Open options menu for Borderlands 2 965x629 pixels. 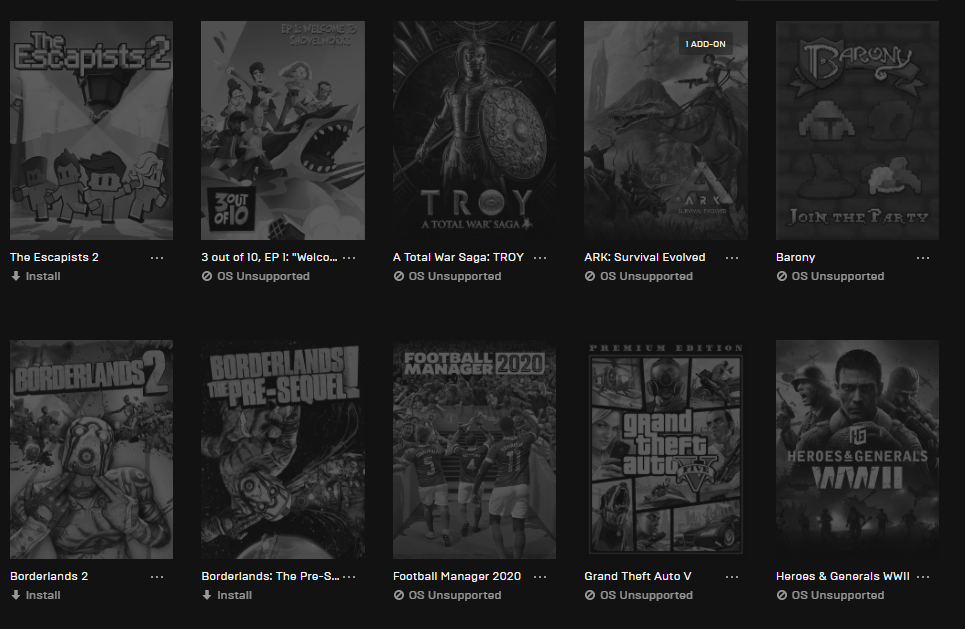coord(157,577)
